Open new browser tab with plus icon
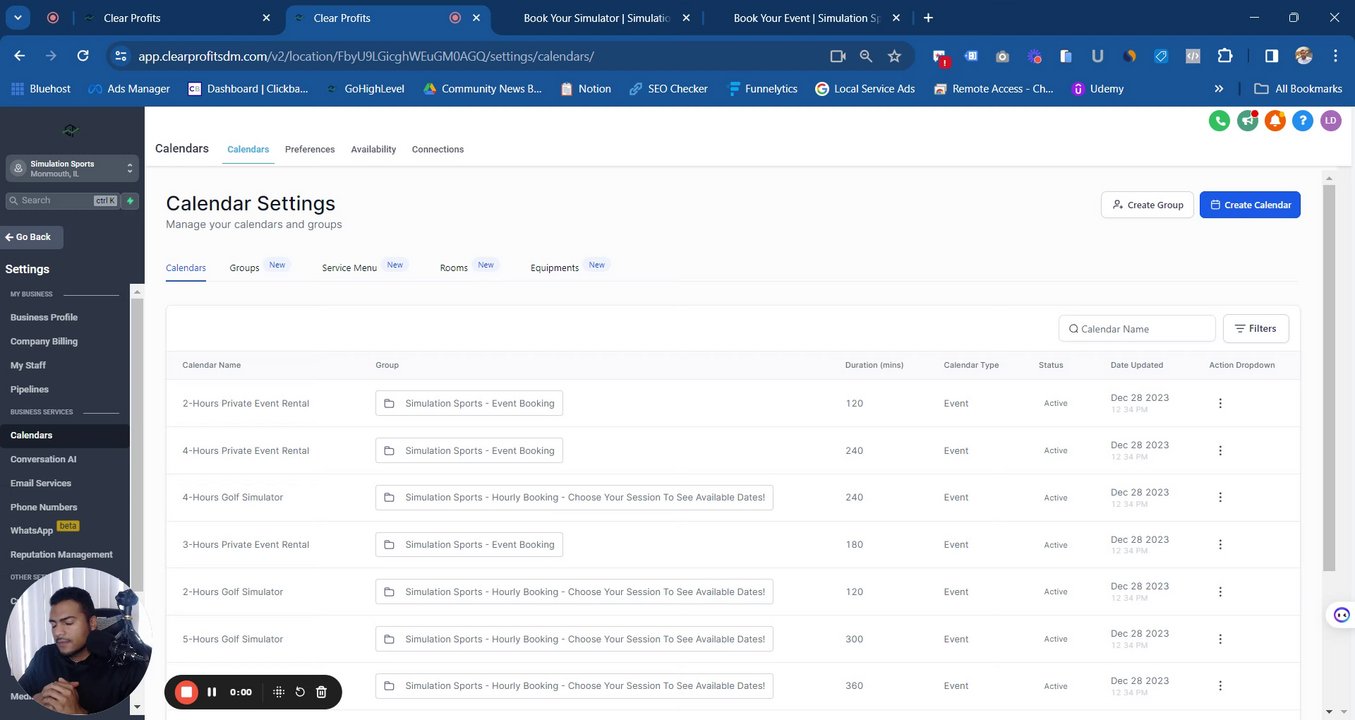Viewport: 1355px width, 720px height. tap(928, 18)
